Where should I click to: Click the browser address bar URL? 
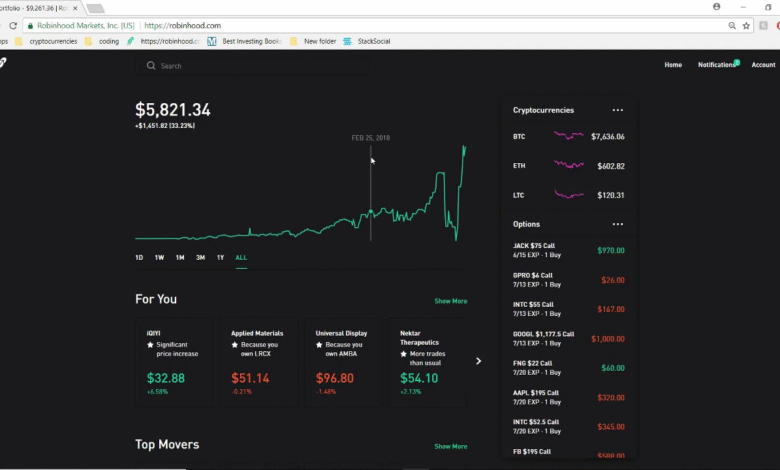tap(183, 25)
